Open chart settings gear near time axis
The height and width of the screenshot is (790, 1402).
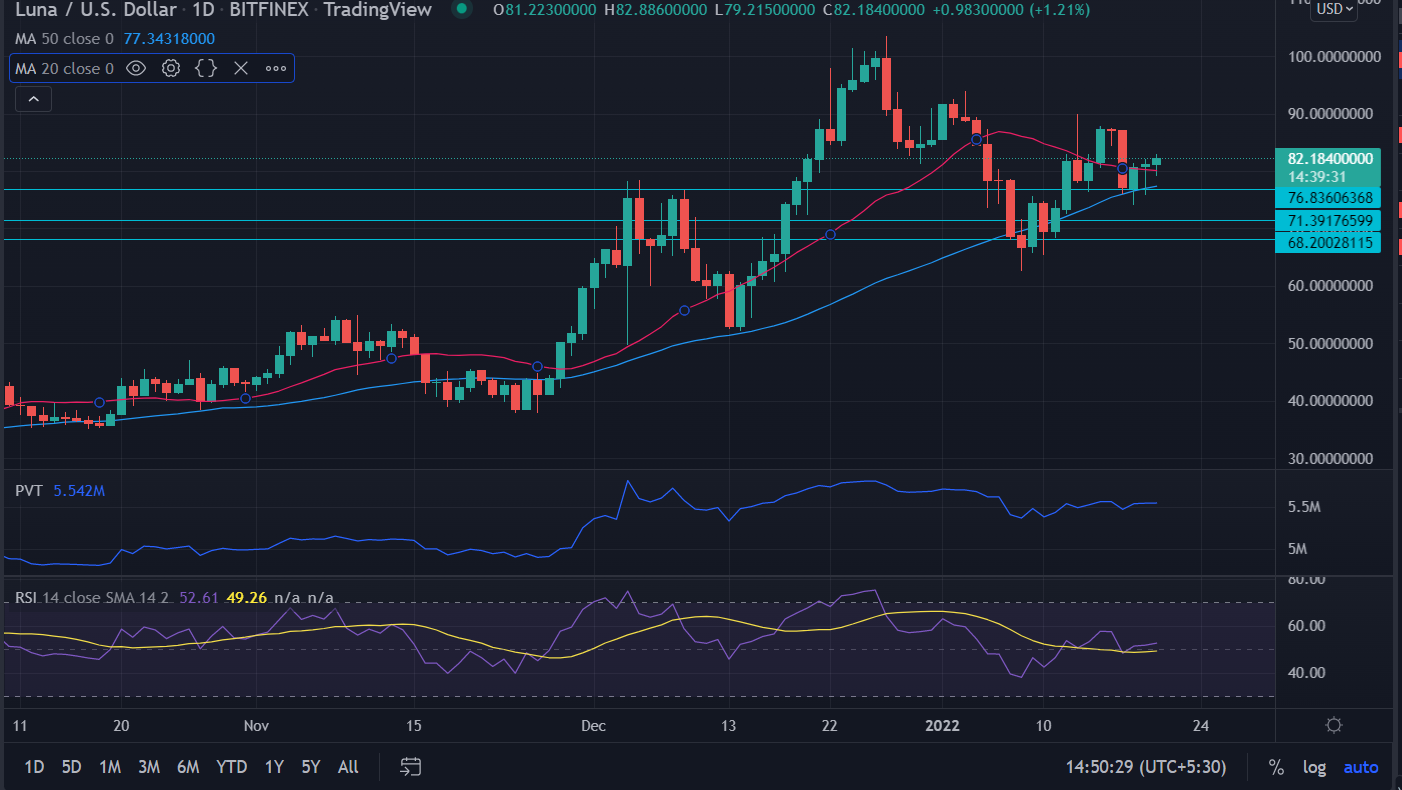(1333, 725)
